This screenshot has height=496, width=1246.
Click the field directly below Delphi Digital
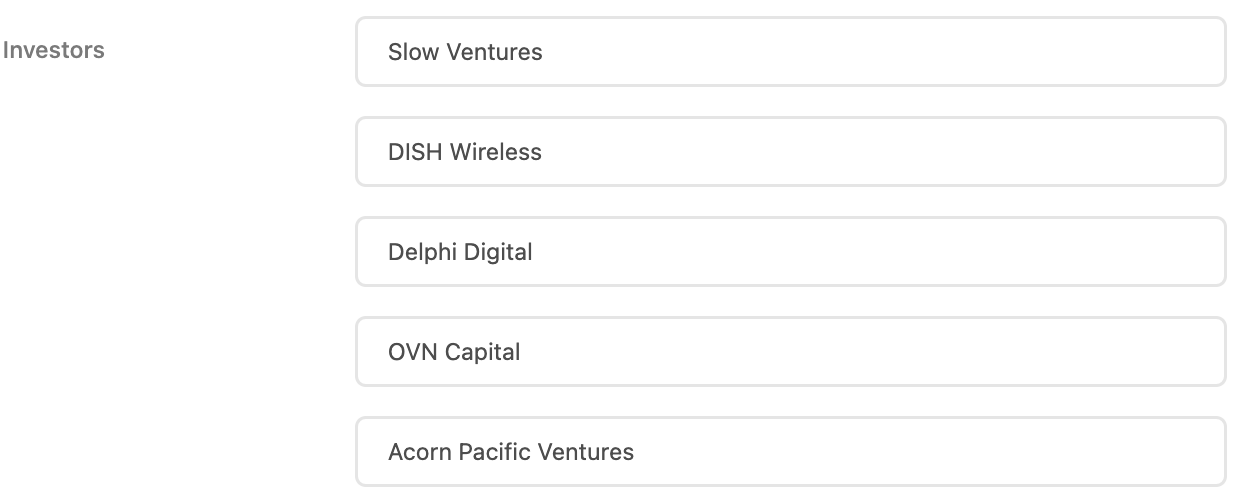pyautogui.click(x=790, y=352)
